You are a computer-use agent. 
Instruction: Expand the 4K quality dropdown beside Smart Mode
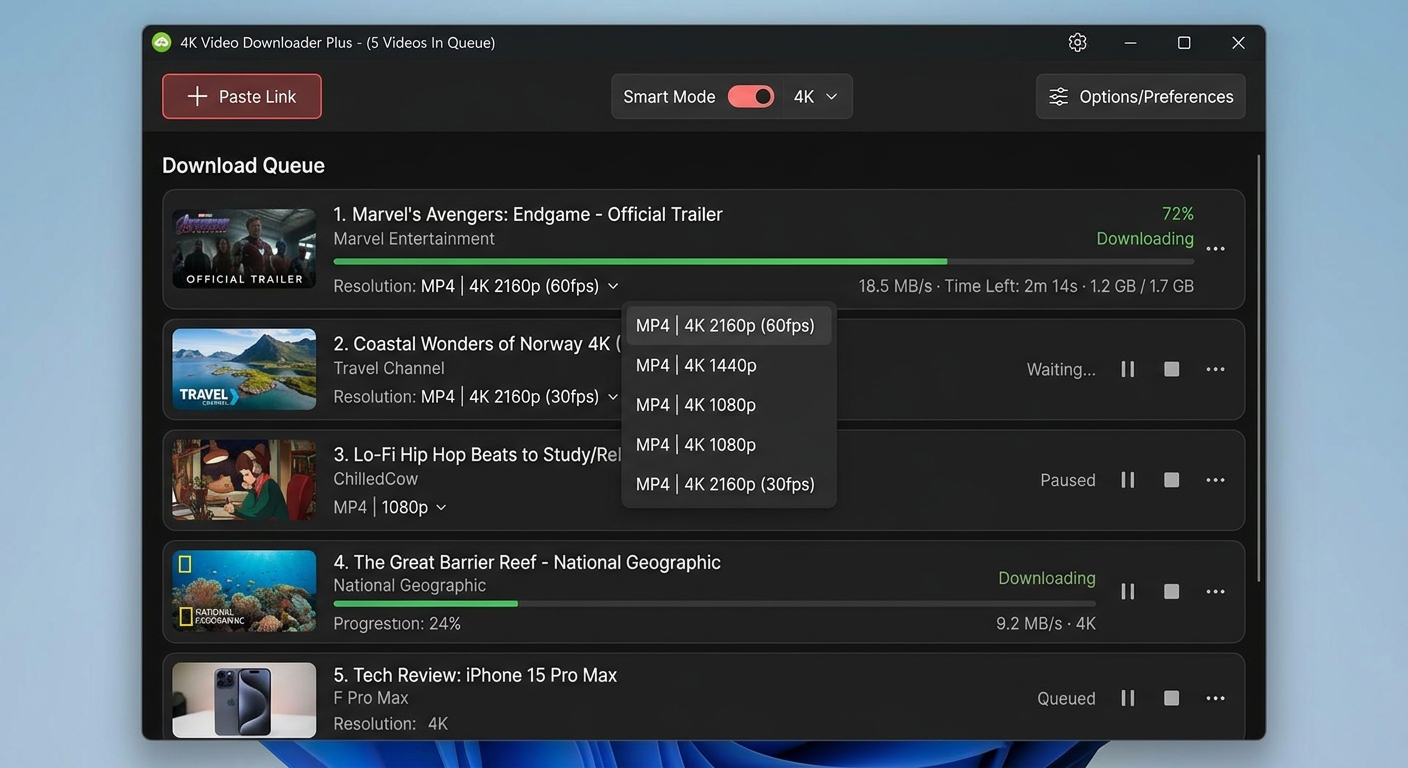(815, 97)
